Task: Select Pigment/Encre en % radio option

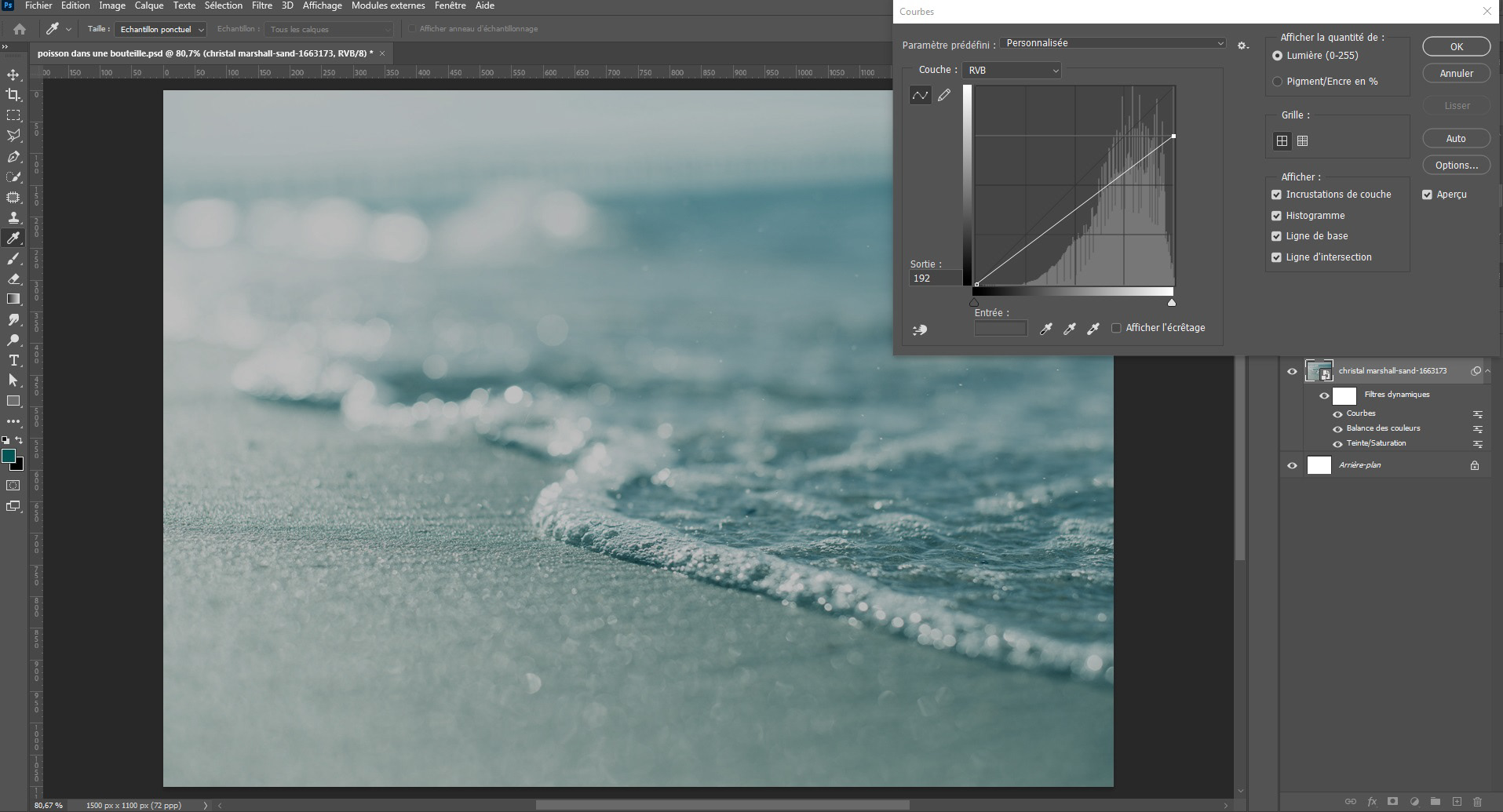Action: [1277, 82]
